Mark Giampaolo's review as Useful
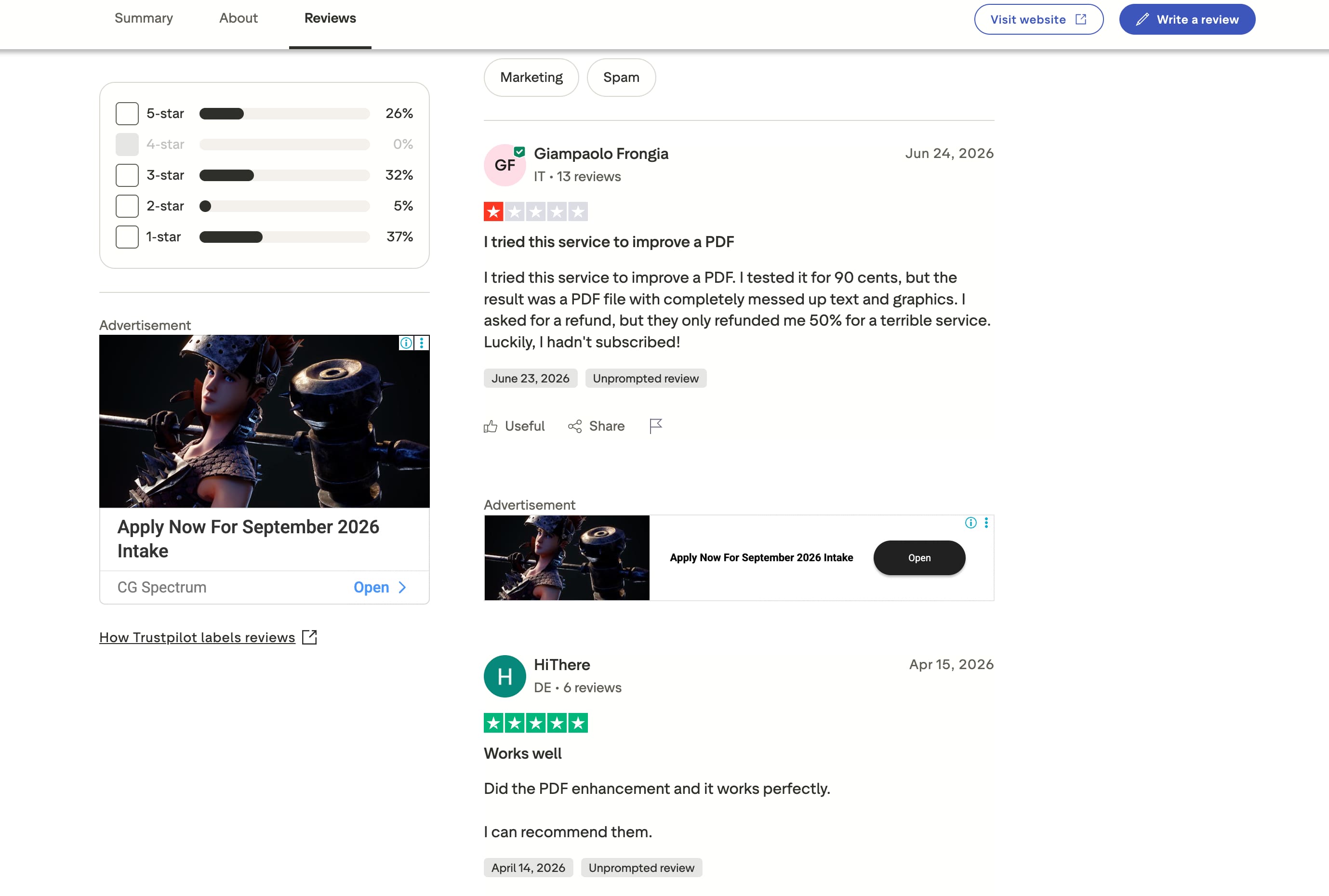Image resolution: width=1329 pixels, height=896 pixels. [x=514, y=426]
